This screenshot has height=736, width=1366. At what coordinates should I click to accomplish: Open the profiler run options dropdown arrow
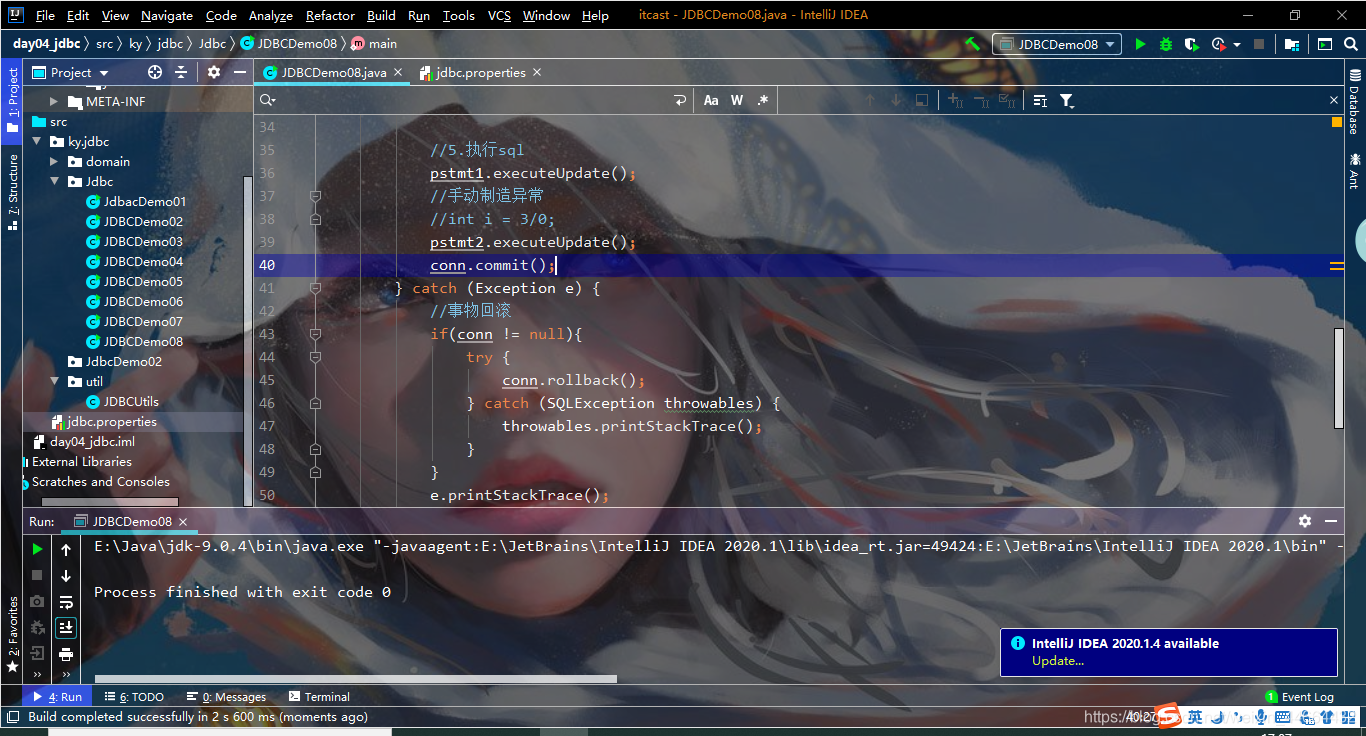tap(1237, 44)
